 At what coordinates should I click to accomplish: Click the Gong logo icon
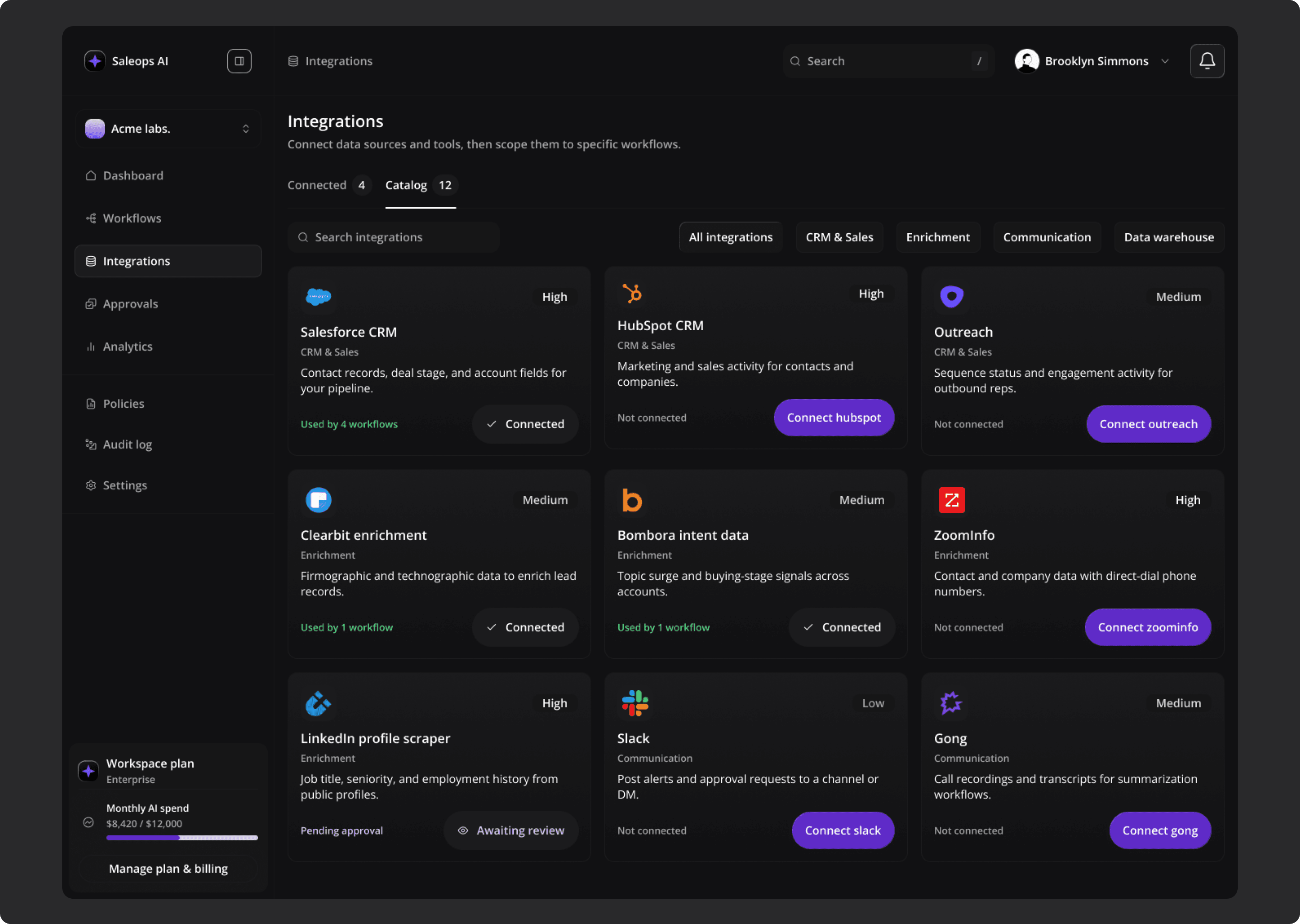coord(951,703)
